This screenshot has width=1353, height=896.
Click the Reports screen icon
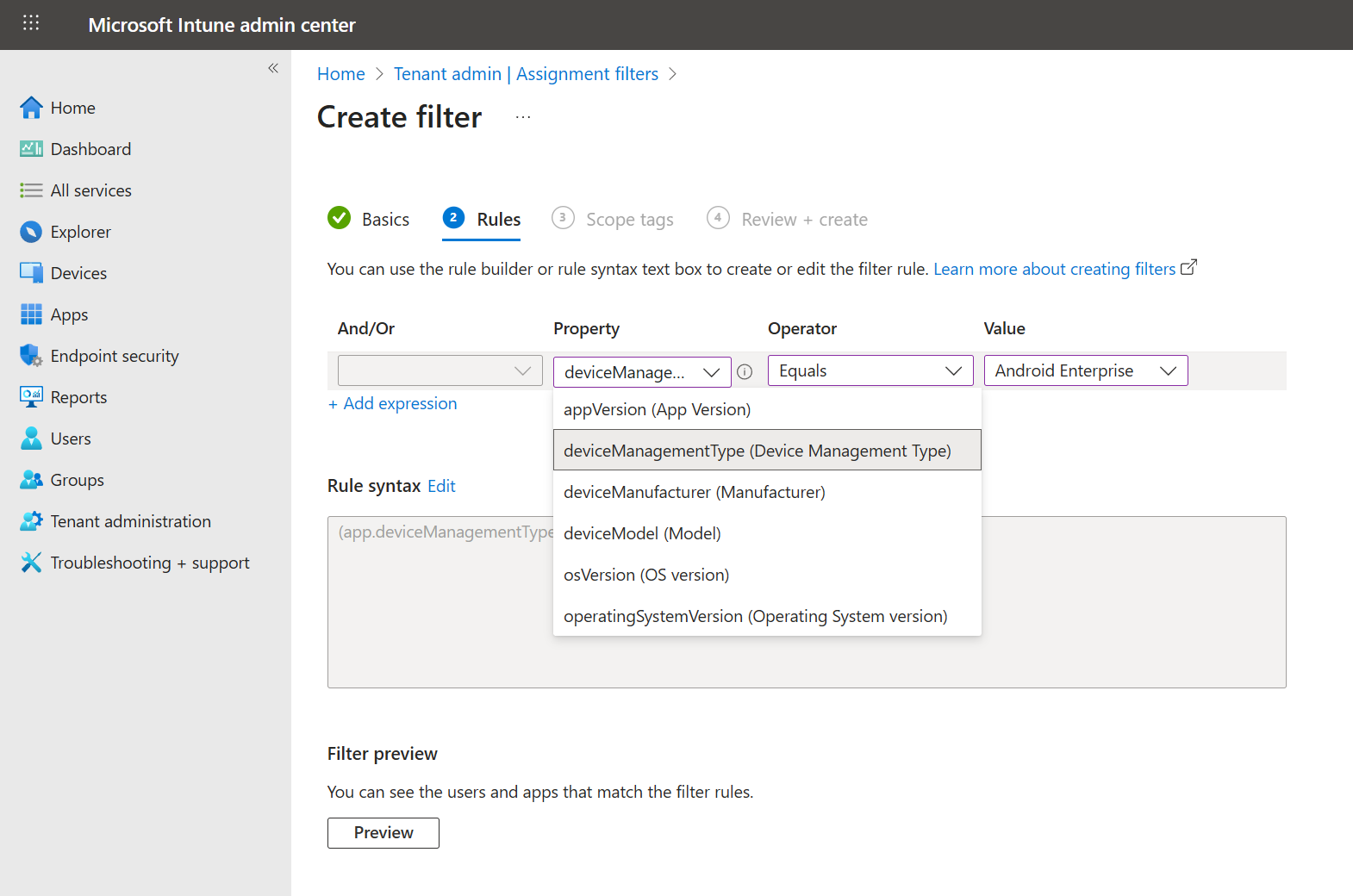[x=31, y=397]
